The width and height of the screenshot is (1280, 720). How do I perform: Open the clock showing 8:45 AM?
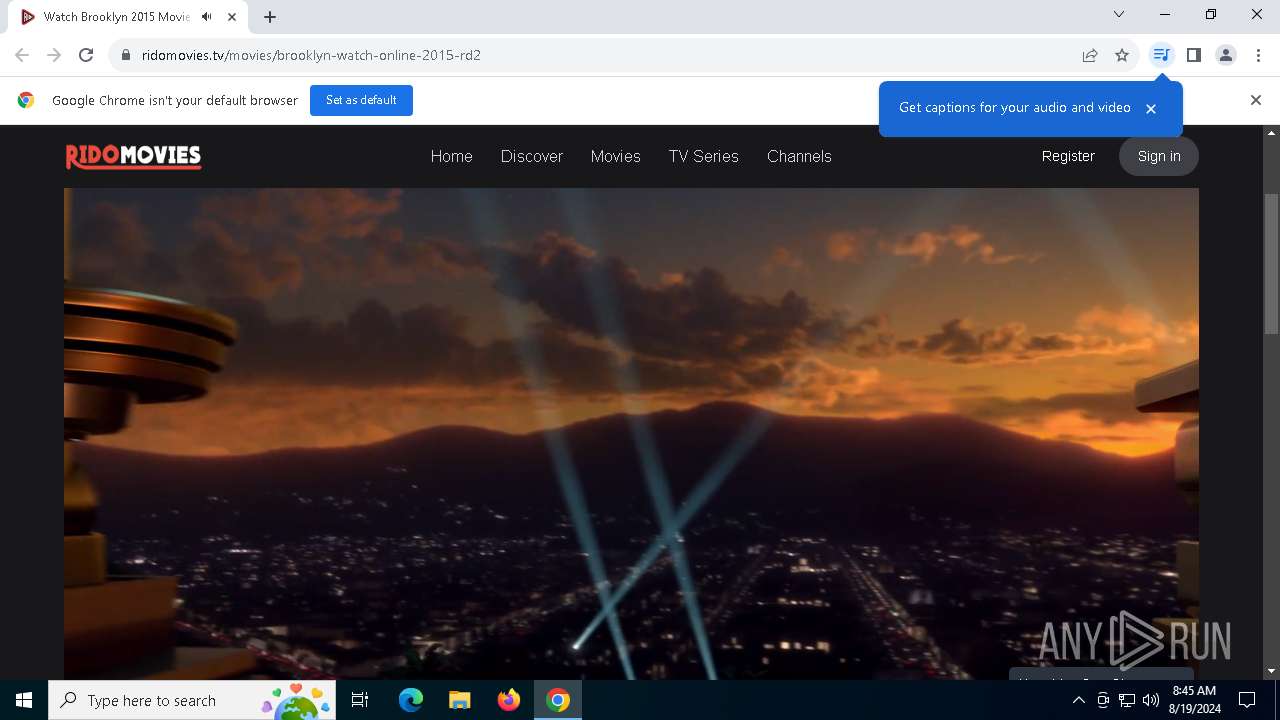(1194, 700)
